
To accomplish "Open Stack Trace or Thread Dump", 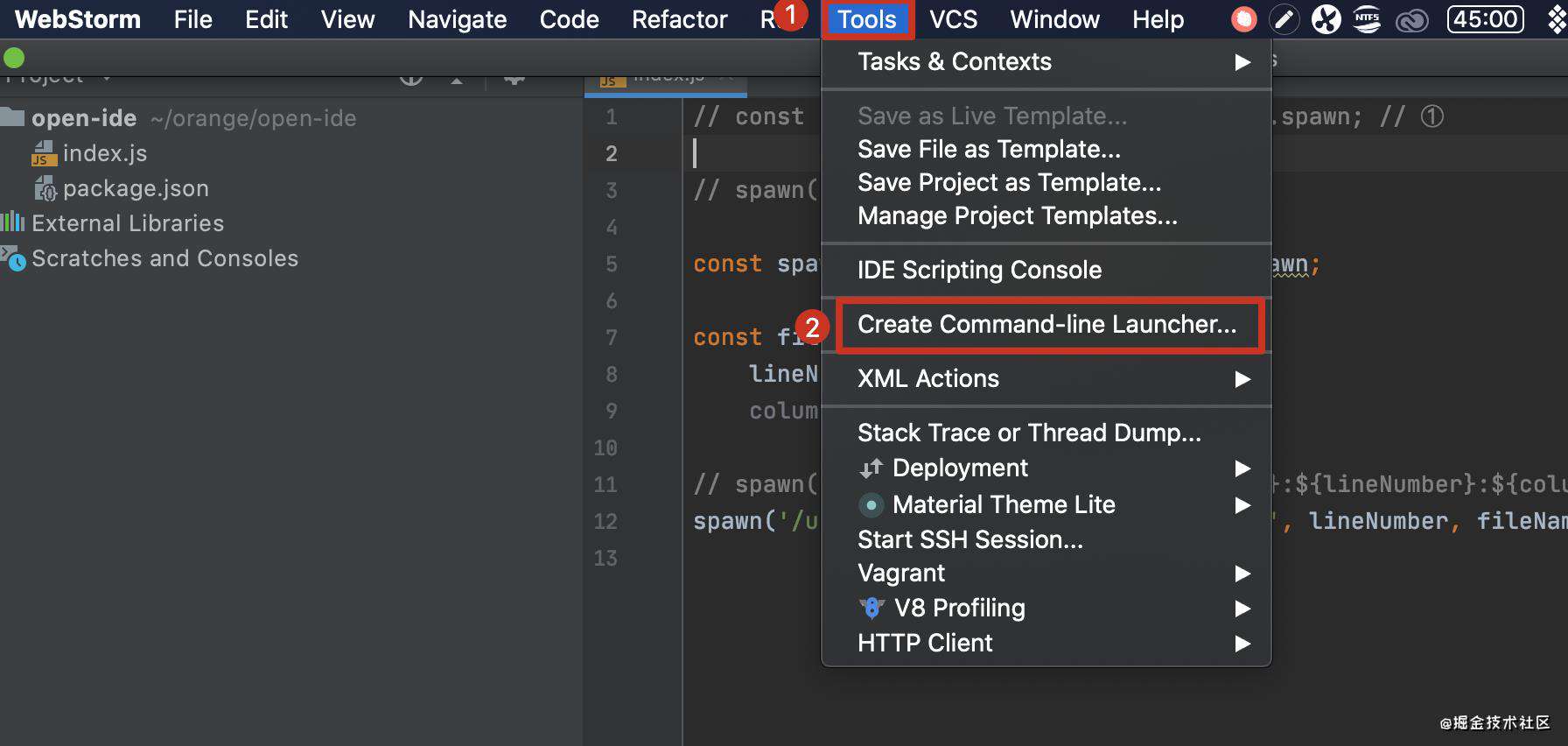I will [1046, 433].
